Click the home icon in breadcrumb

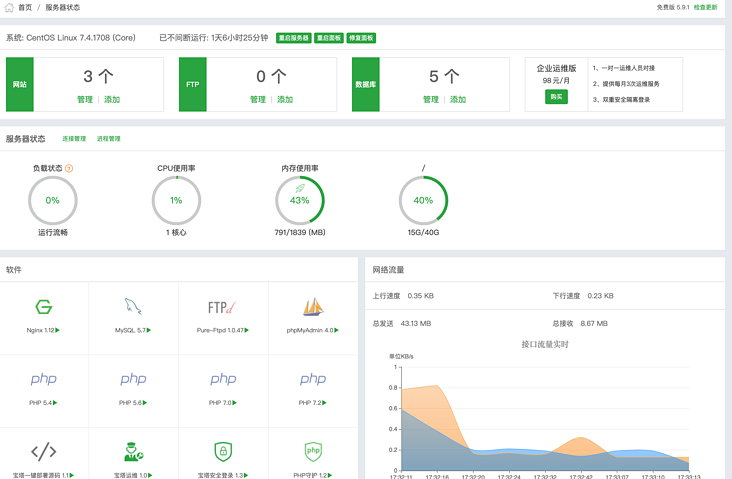coord(10,7)
